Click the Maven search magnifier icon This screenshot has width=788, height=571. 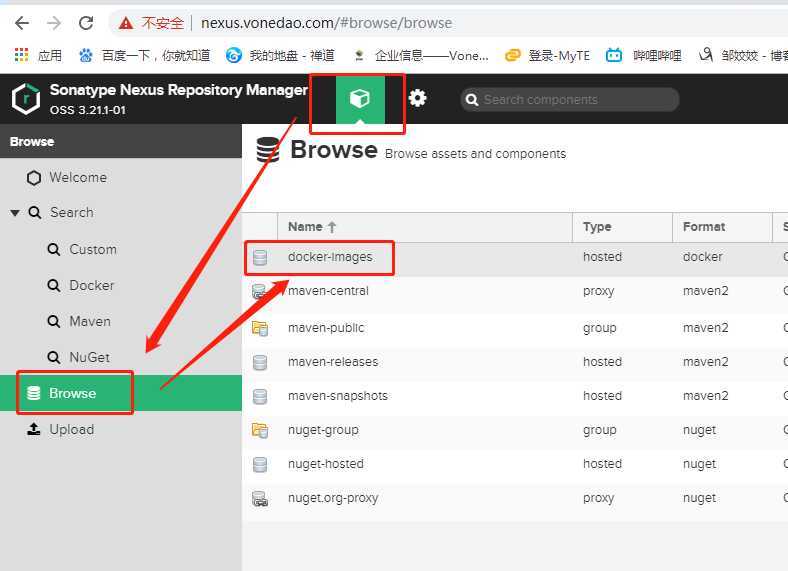pyautogui.click(x=53, y=321)
